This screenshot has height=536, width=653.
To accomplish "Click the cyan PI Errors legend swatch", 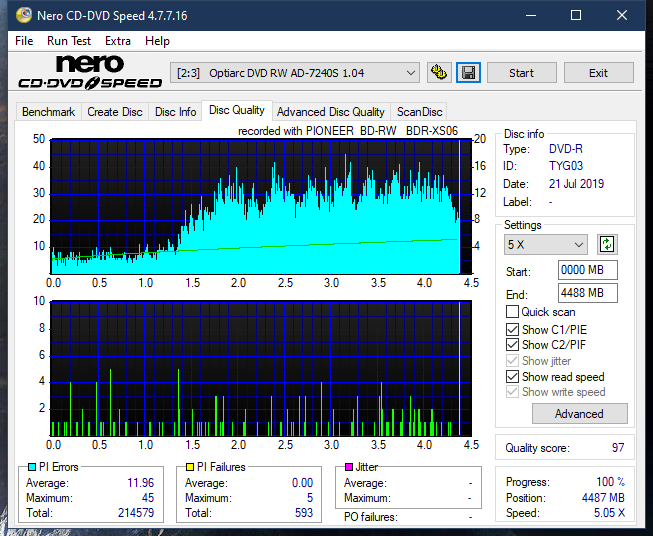I will pyautogui.click(x=32, y=467).
